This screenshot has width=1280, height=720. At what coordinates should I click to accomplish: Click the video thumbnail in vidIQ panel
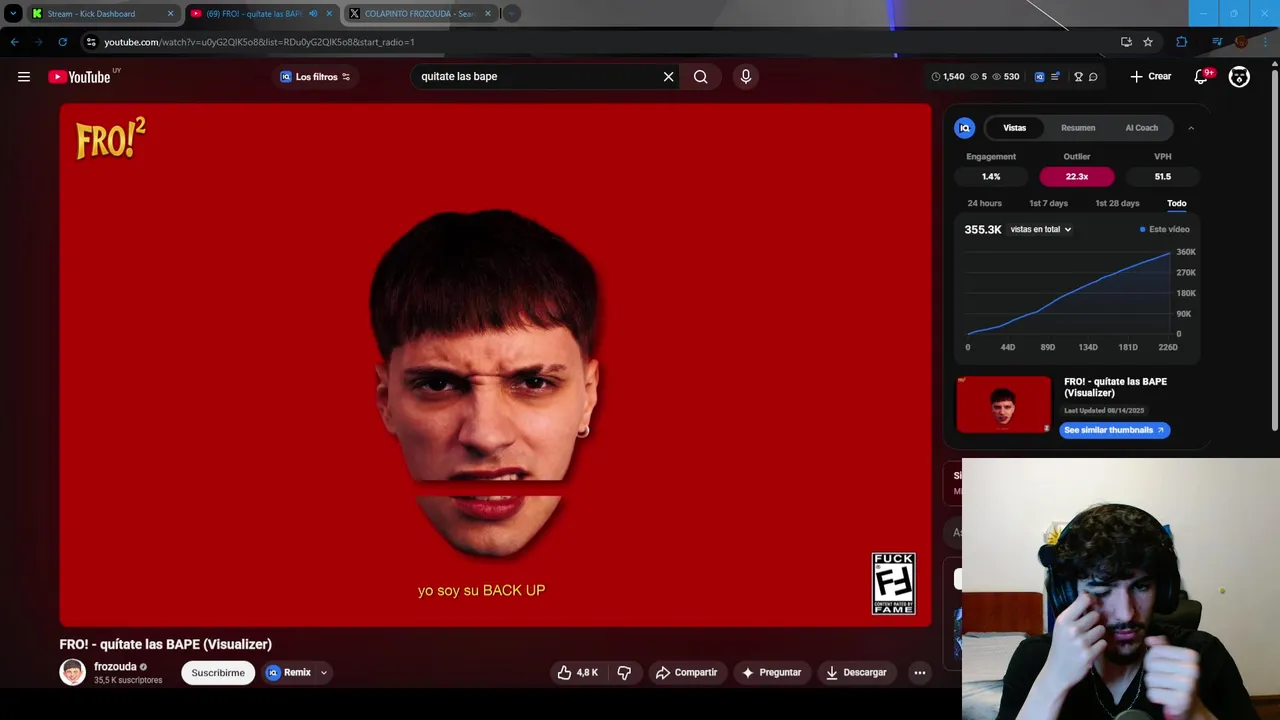(1003, 405)
